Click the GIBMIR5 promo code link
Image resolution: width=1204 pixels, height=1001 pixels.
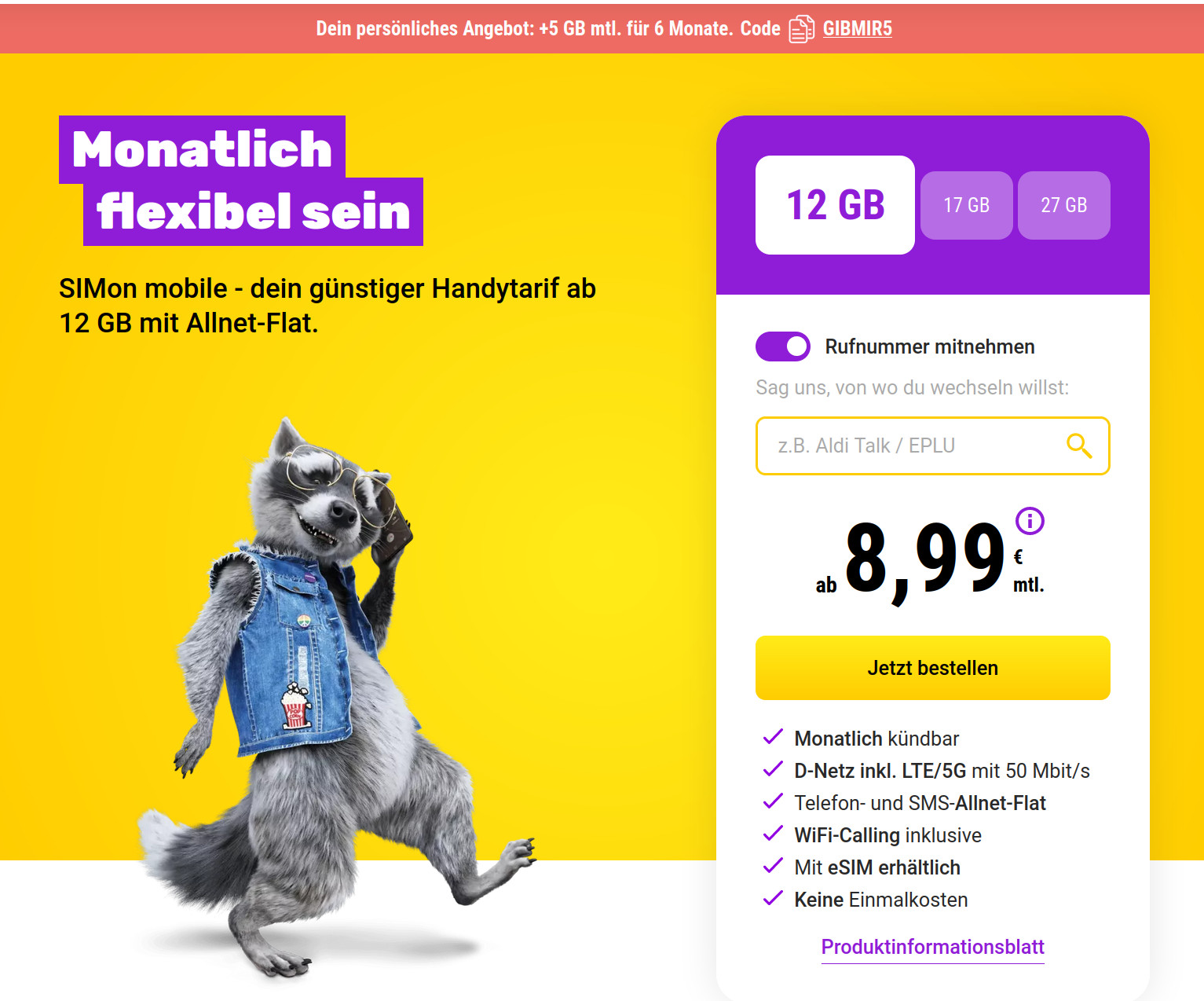click(858, 29)
